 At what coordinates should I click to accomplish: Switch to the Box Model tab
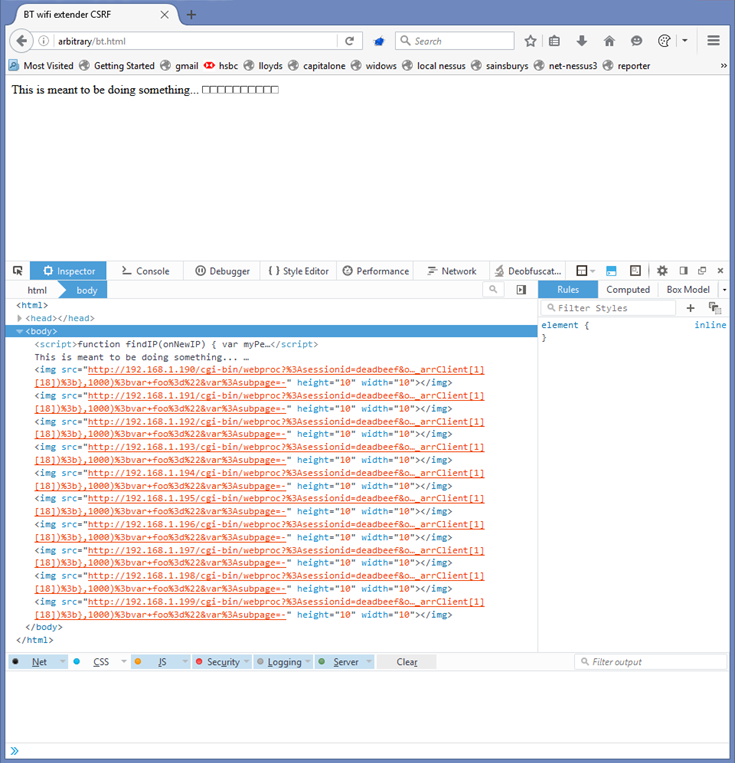pos(688,290)
